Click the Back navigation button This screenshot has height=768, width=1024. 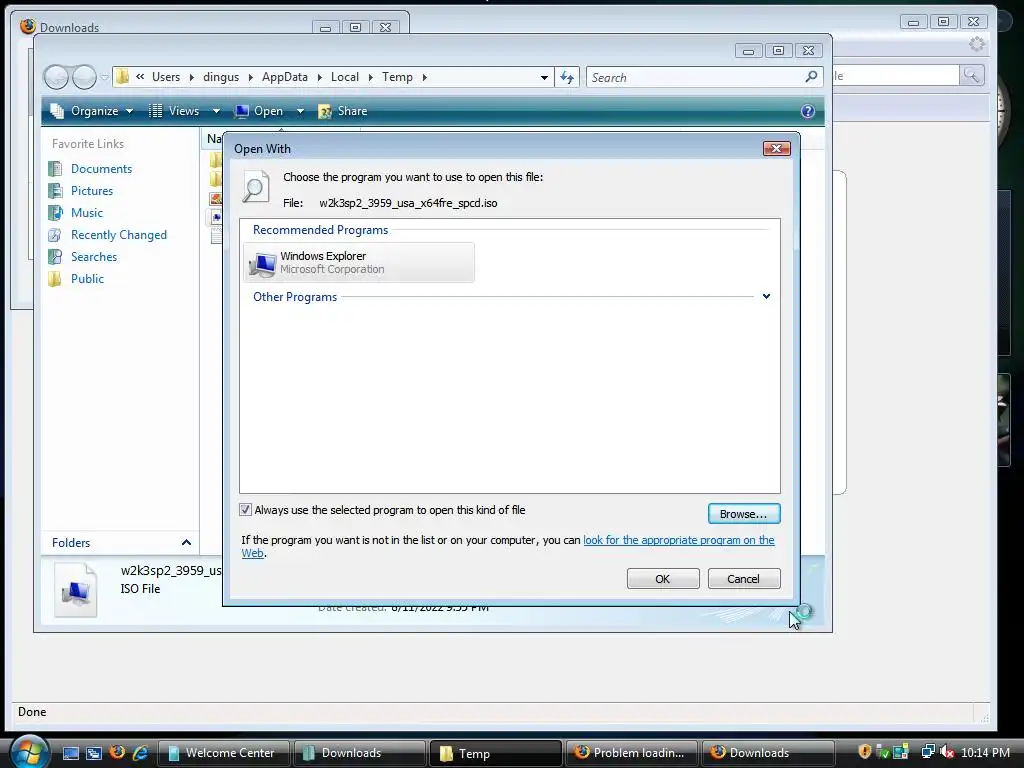pos(57,78)
